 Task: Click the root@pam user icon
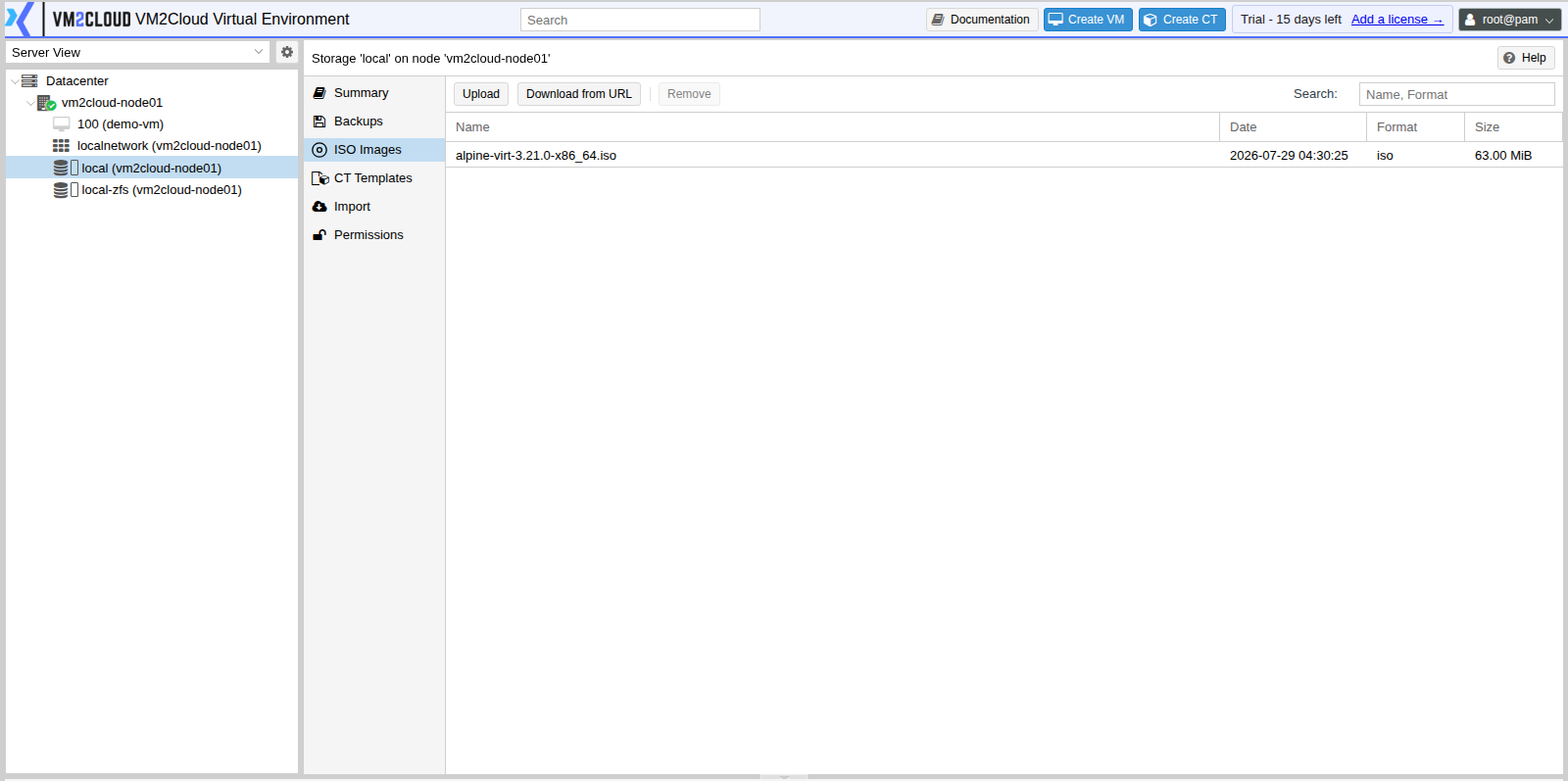(1470, 20)
